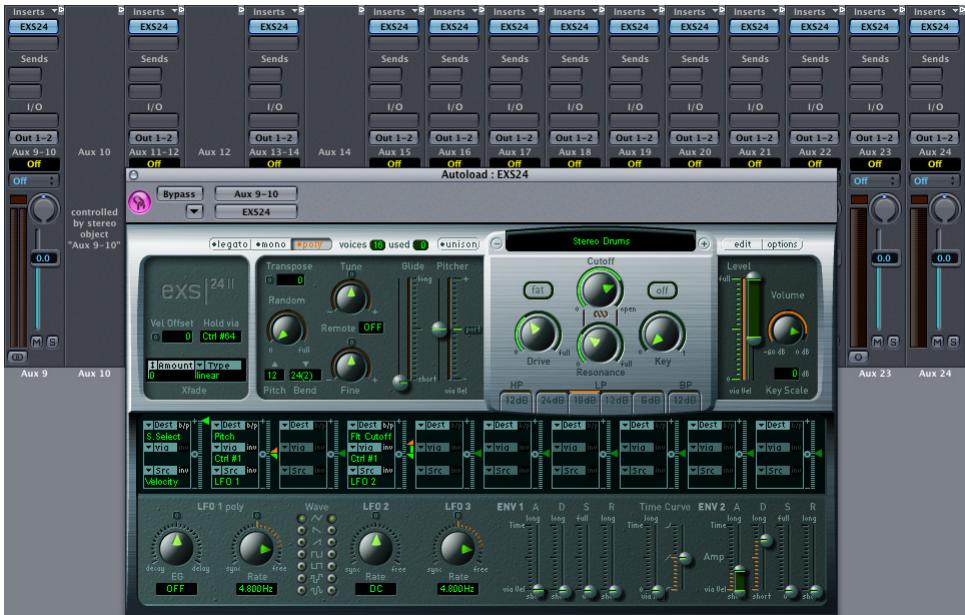Click the cutoff-resonance chain link icon
965x615 pixels.
[600, 315]
